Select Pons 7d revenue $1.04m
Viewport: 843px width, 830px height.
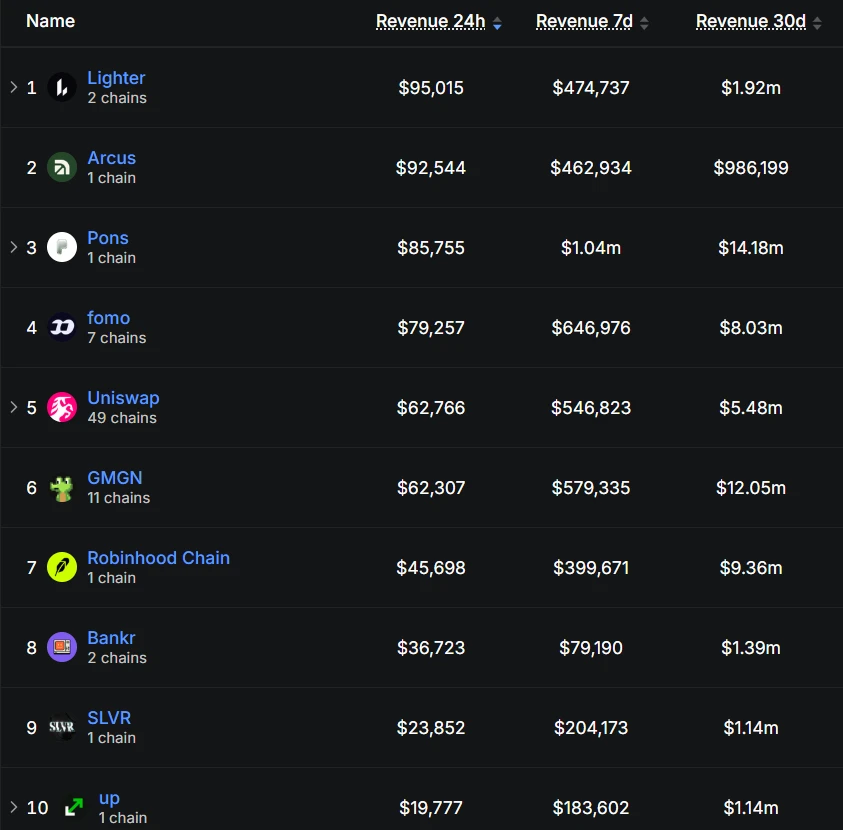(591, 248)
